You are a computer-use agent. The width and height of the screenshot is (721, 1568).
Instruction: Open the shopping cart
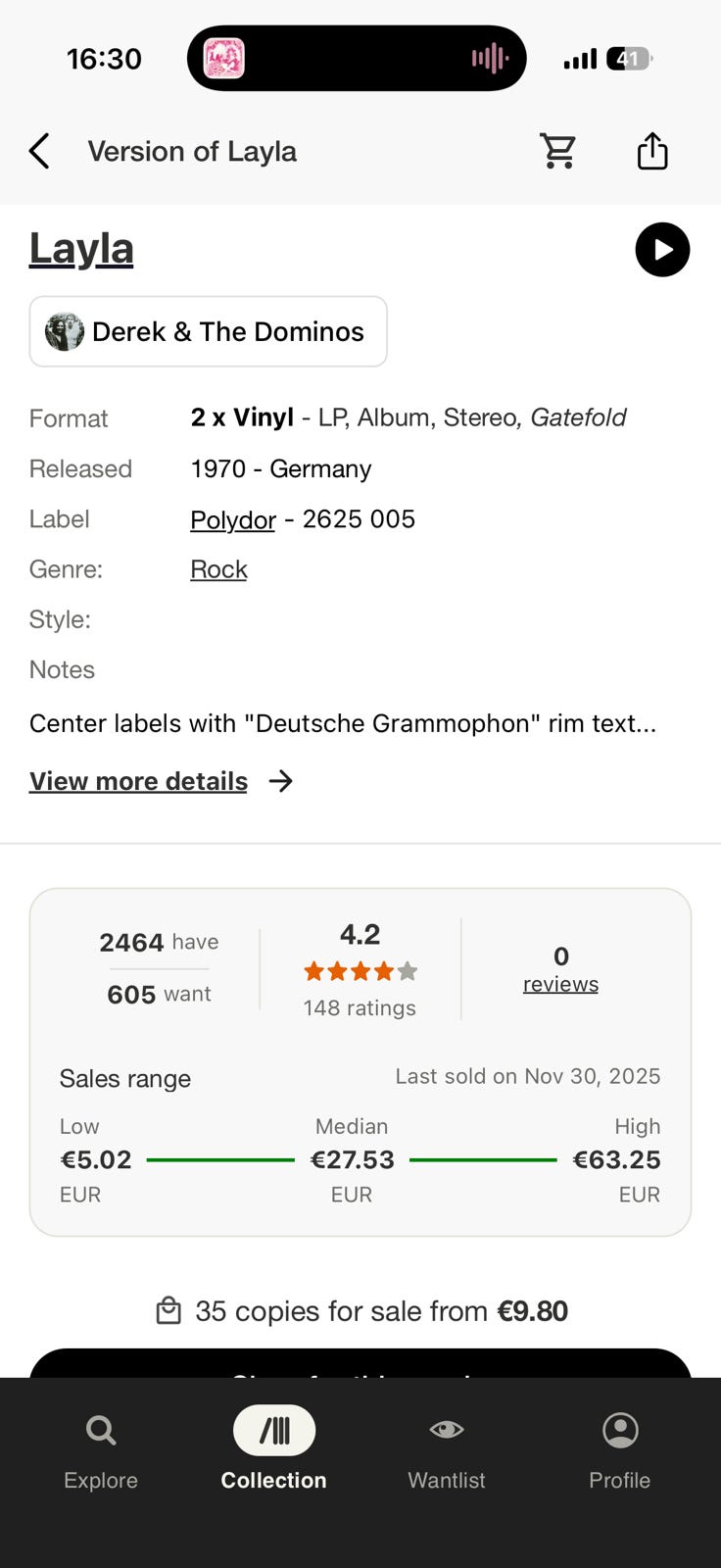(x=558, y=151)
